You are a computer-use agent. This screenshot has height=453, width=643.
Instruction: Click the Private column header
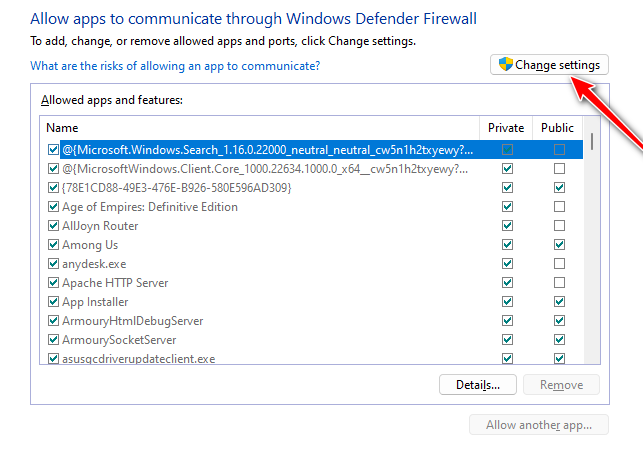(x=506, y=128)
